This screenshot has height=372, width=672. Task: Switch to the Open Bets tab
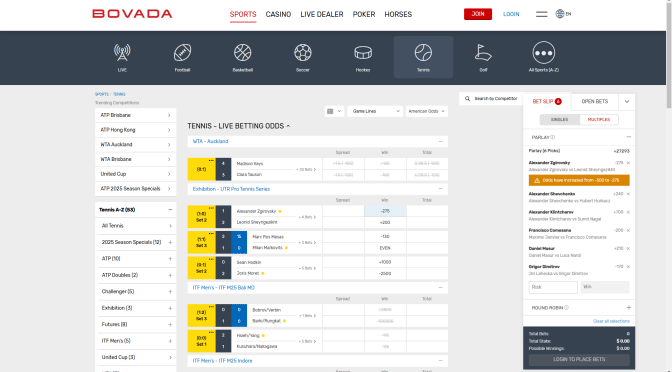595,102
